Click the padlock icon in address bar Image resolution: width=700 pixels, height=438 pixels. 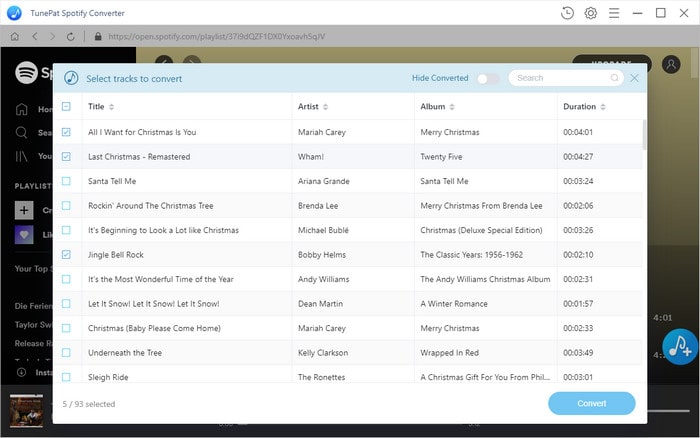[98, 37]
